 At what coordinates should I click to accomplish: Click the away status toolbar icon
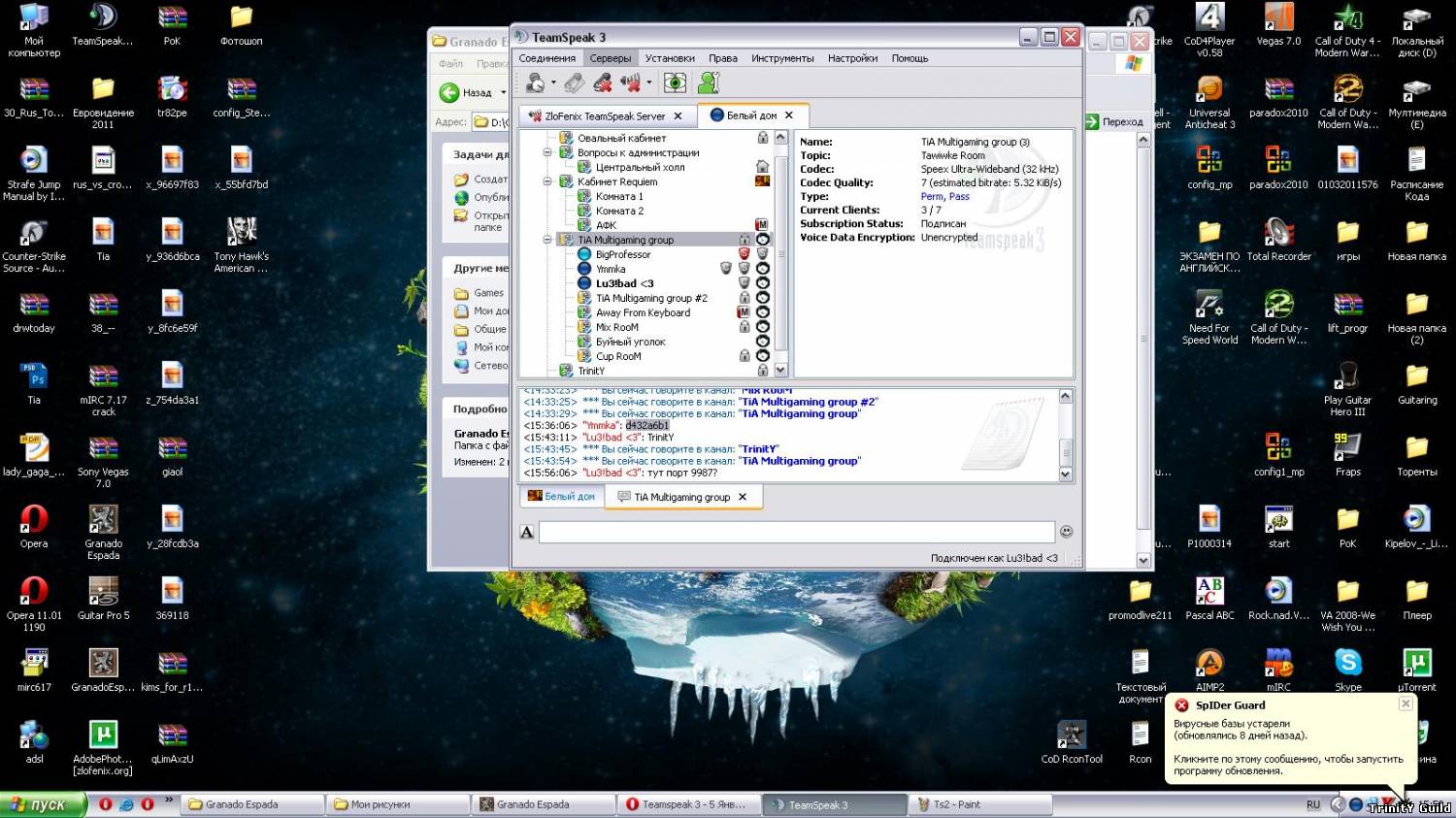click(535, 83)
